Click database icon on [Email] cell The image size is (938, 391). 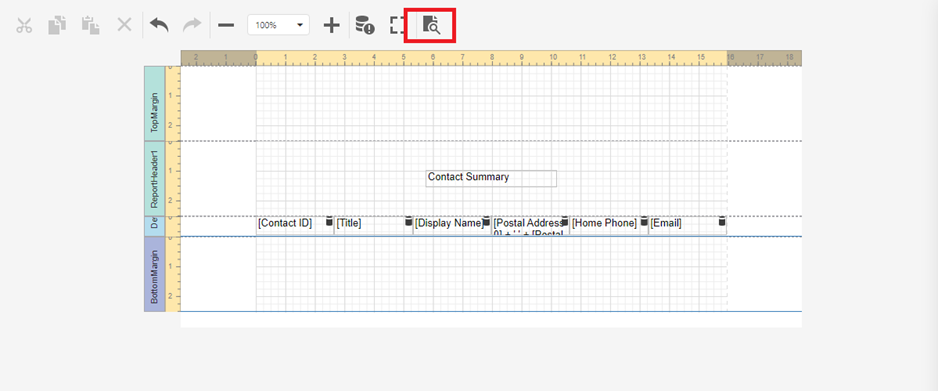click(722, 221)
